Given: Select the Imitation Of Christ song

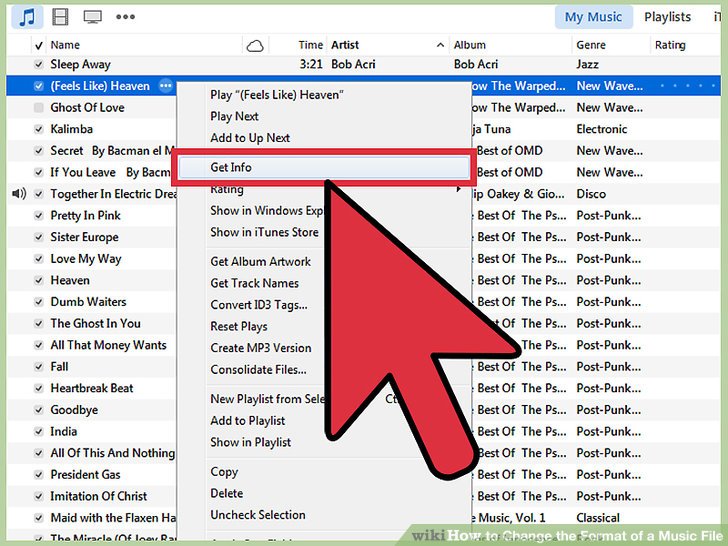Looking at the screenshot, I should coord(98,496).
